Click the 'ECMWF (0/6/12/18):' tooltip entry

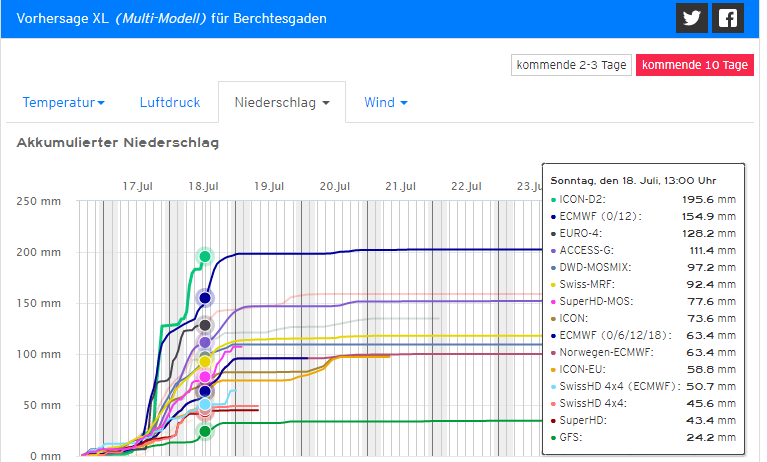pos(616,335)
